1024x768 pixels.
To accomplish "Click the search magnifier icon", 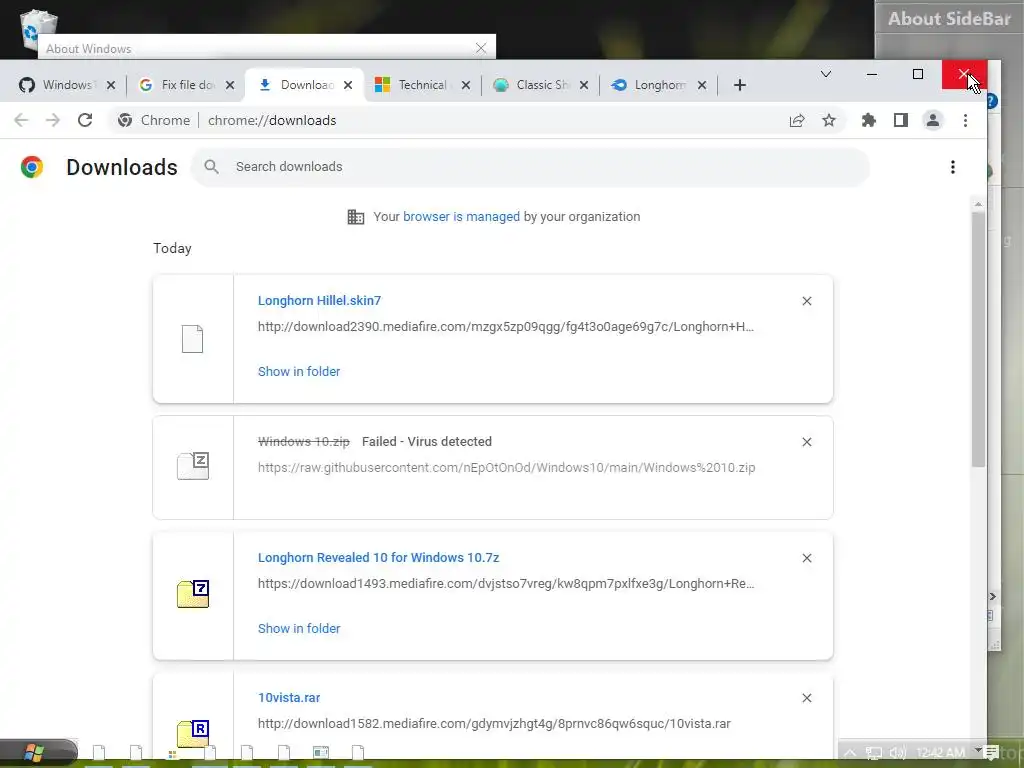I will pyautogui.click(x=211, y=167).
